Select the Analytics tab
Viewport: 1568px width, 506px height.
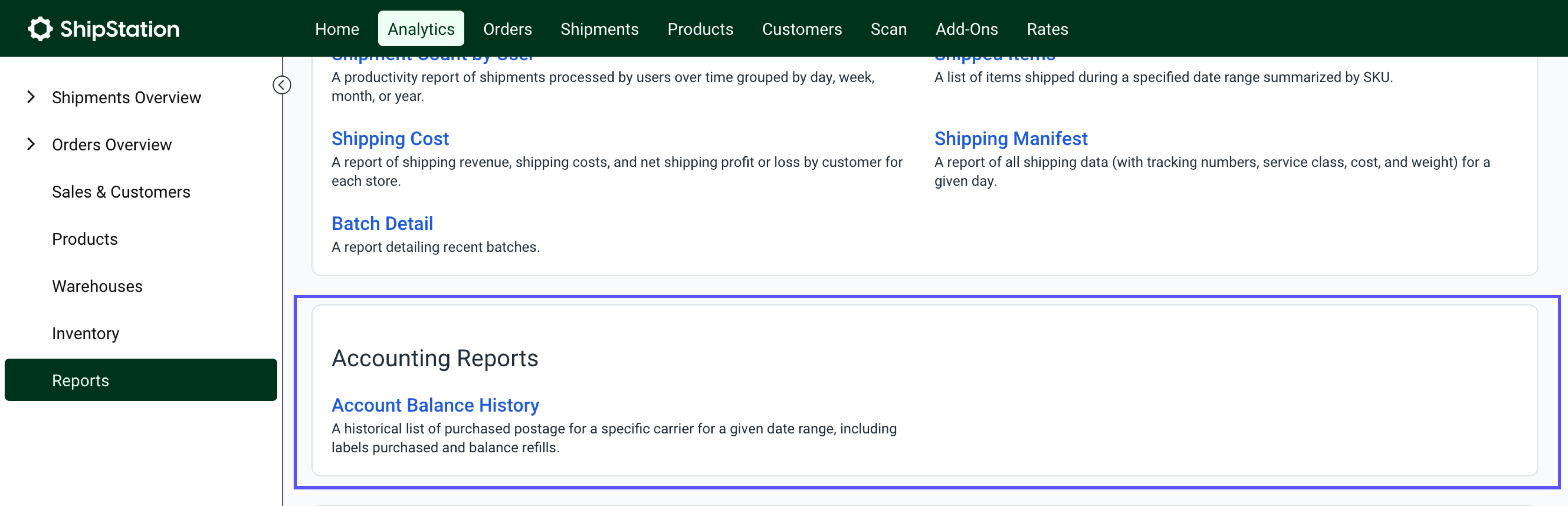point(421,29)
